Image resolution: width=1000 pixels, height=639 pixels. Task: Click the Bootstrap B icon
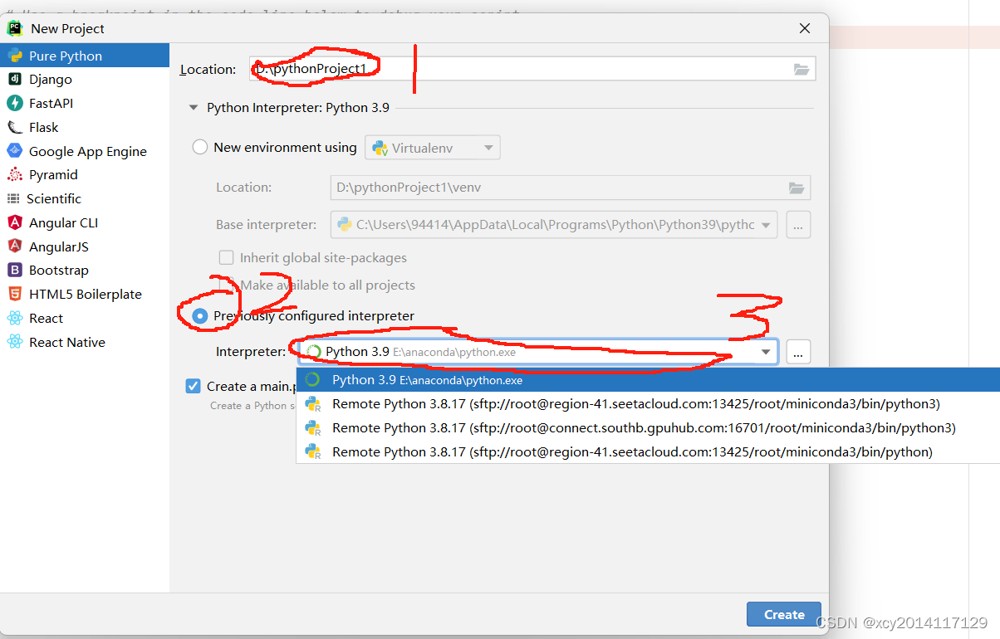(x=15, y=270)
